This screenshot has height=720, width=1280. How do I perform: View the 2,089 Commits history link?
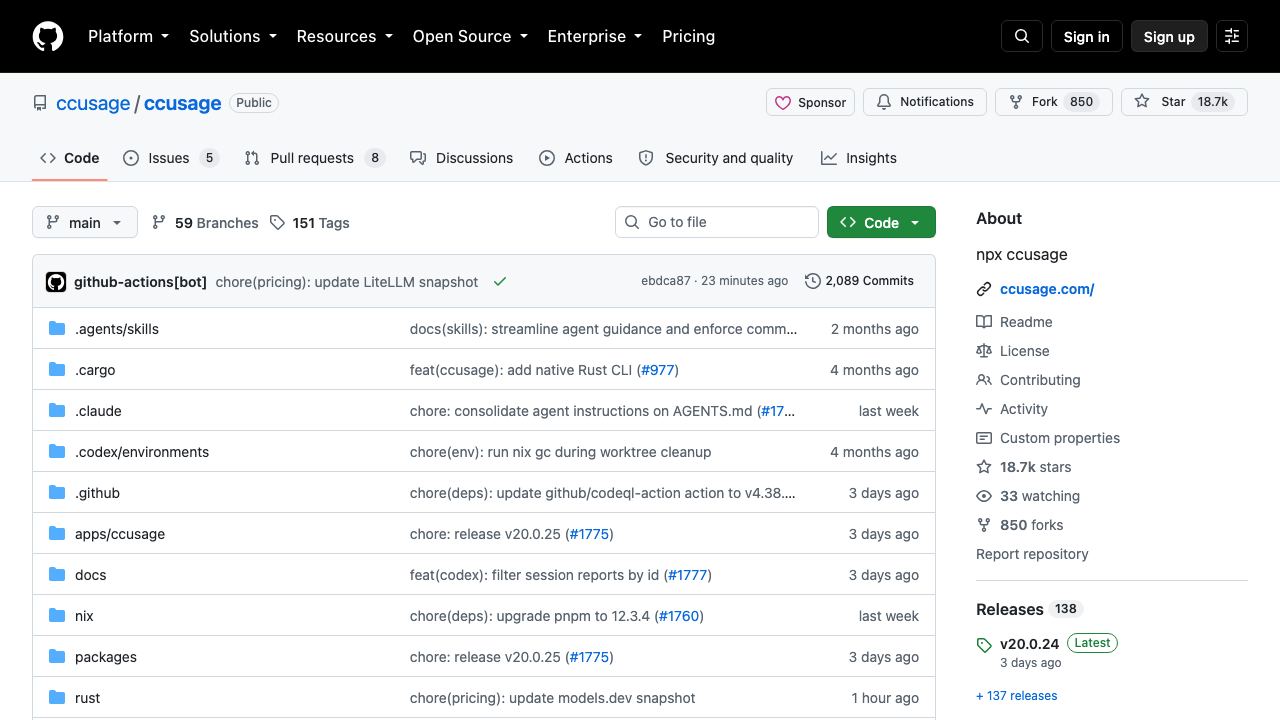coord(860,281)
